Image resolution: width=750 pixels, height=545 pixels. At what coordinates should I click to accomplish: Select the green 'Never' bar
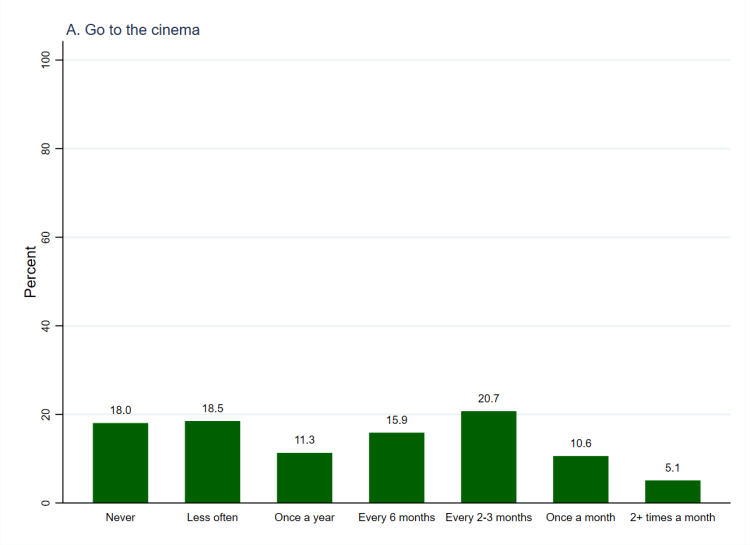[120, 463]
